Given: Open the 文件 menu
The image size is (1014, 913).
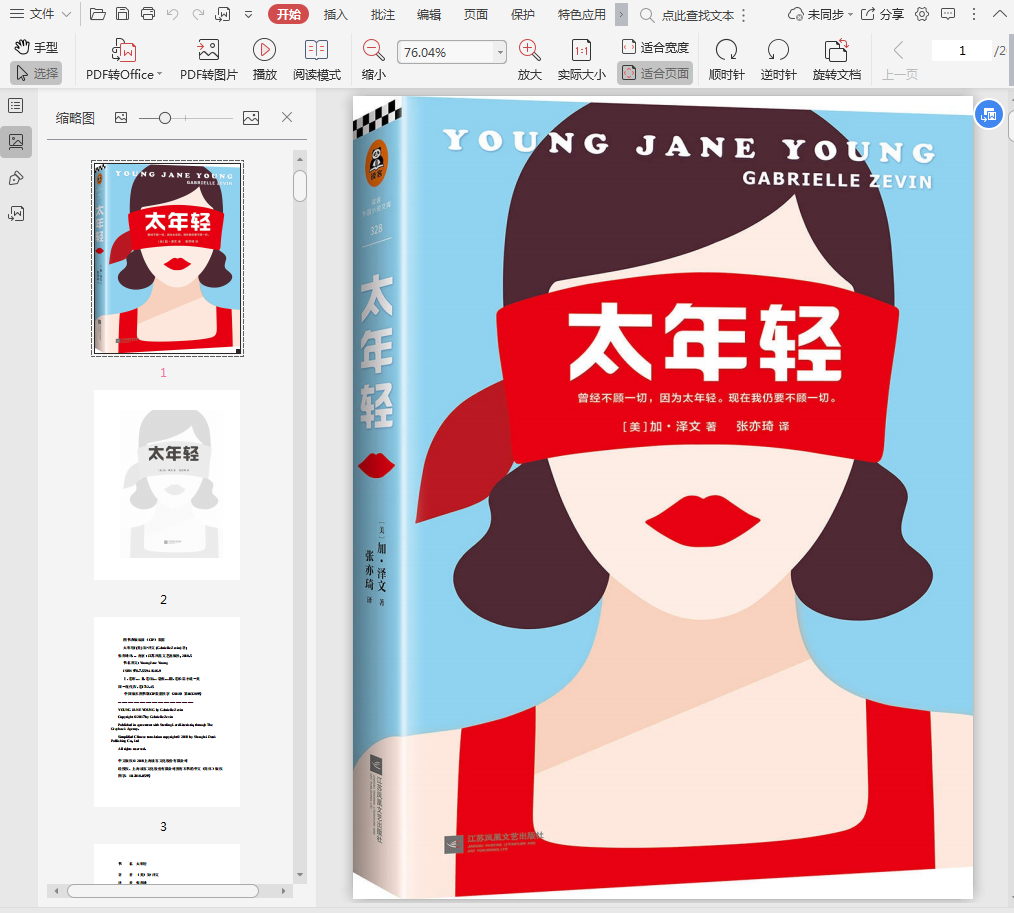Looking at the screenshot, I should 40,14.
